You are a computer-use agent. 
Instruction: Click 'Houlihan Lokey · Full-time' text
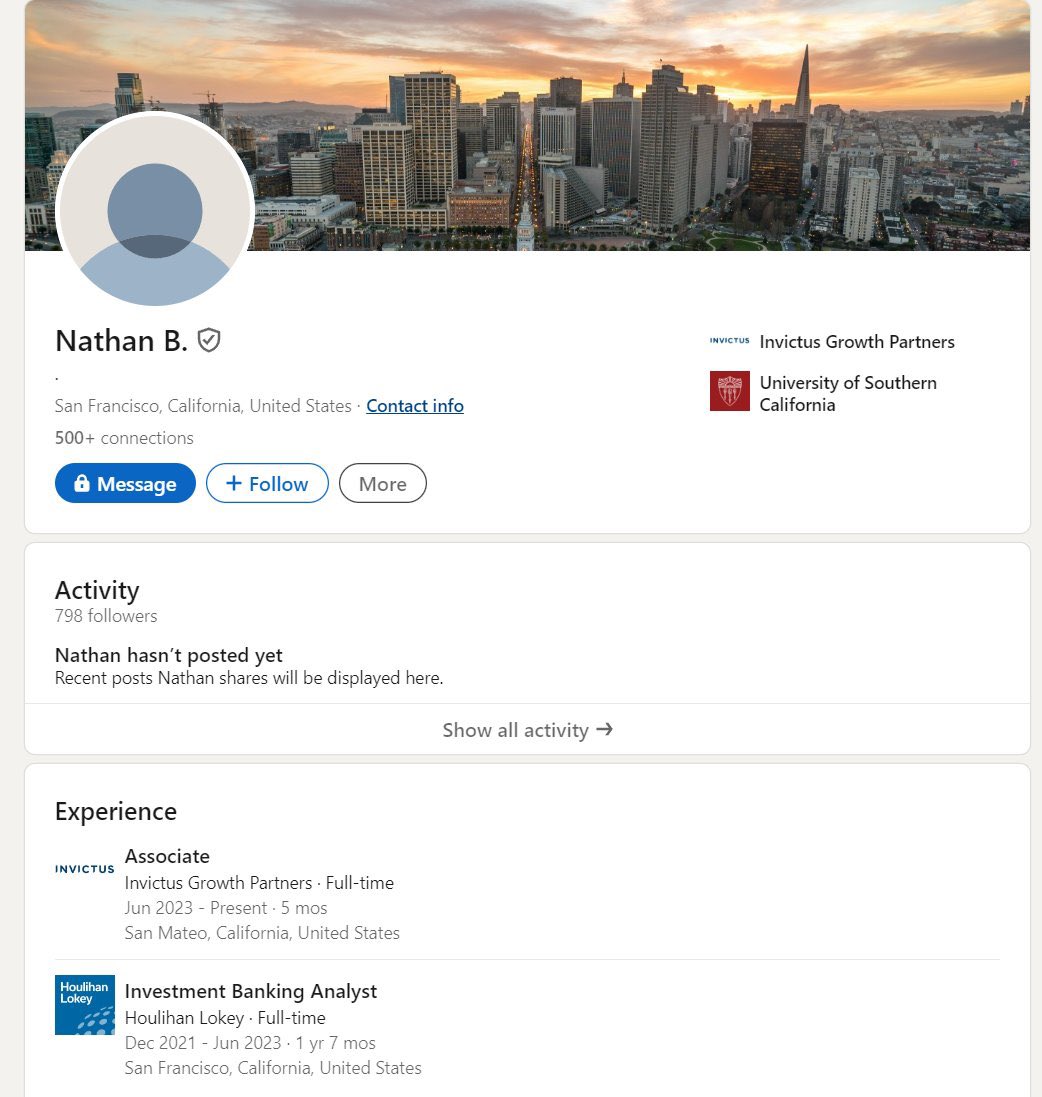point(225,1018)
